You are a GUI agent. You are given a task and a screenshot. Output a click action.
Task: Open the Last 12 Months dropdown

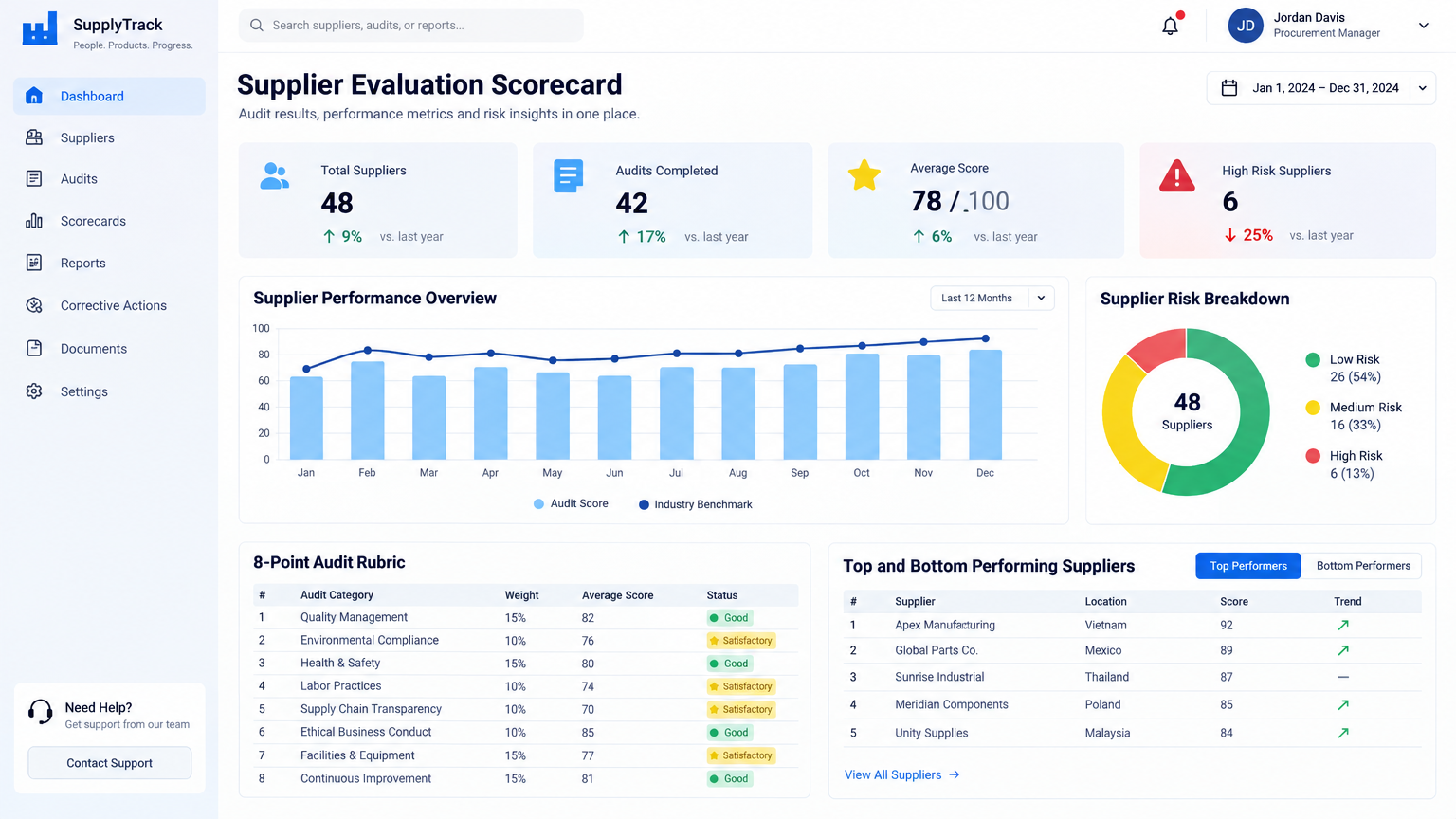click(992, 298)
